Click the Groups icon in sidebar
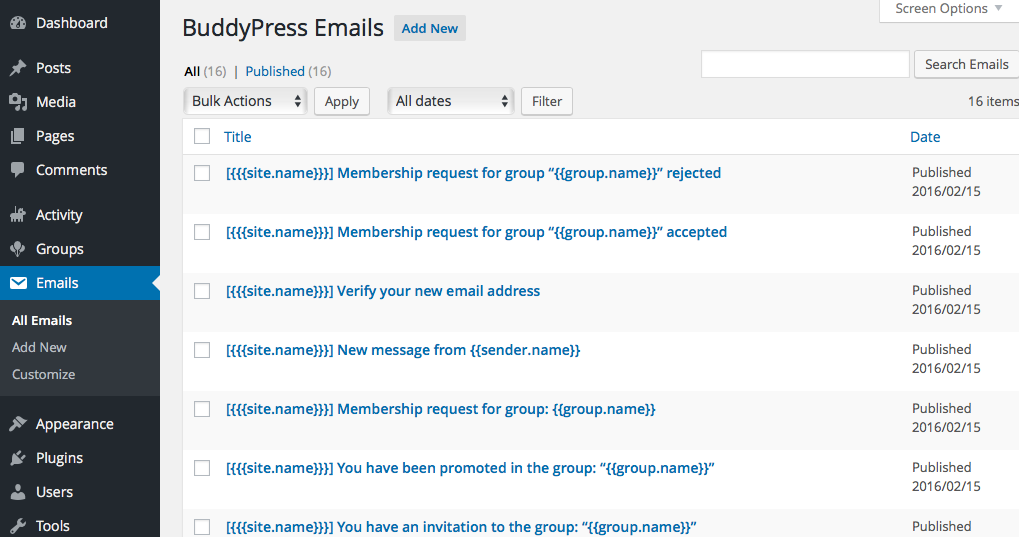The width and height of the screenshot is (1019, 537). 18,249
